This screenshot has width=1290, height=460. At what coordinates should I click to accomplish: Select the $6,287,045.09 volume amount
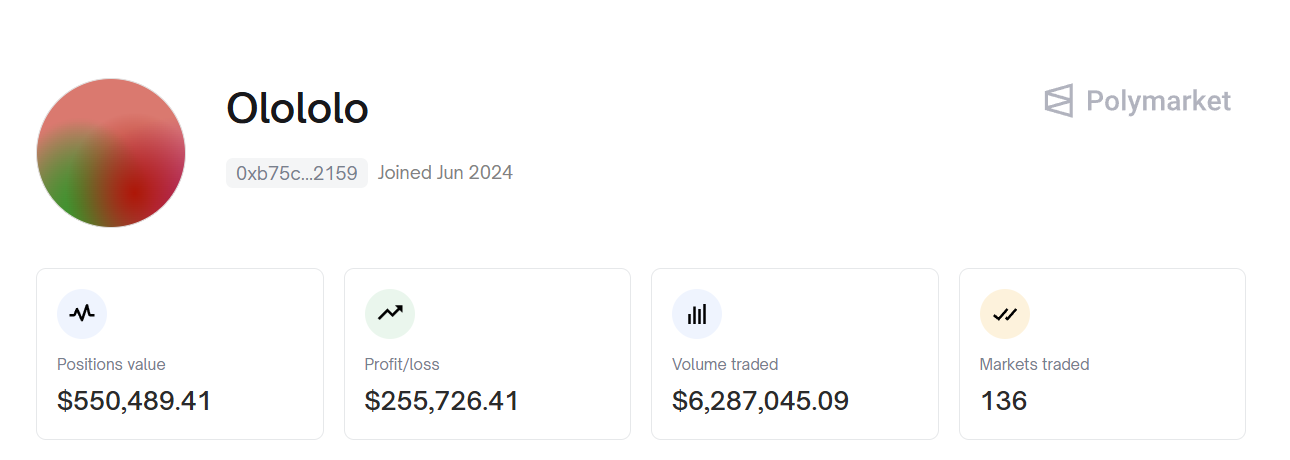(760, 401)
